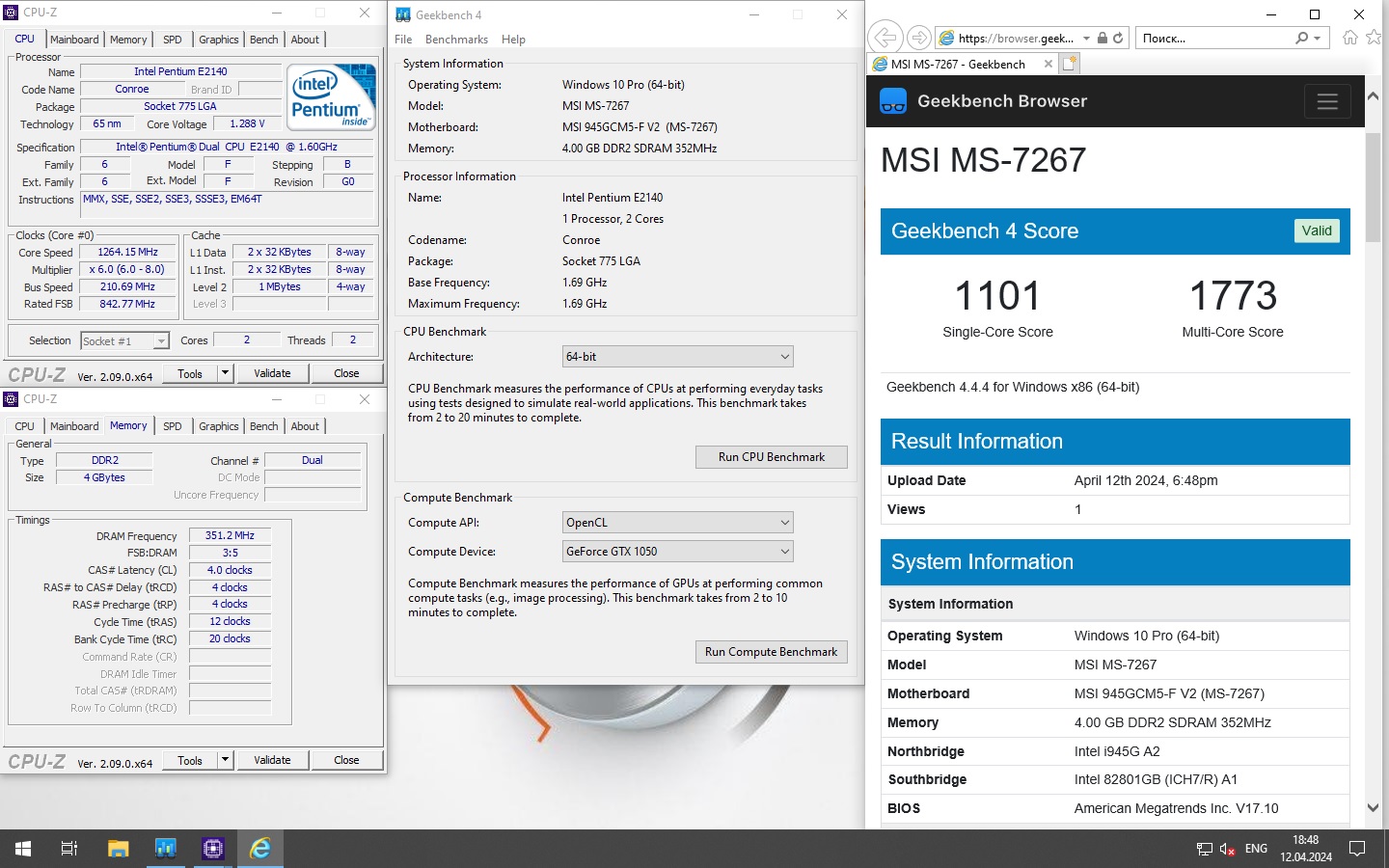Click Validate in upper CPU-Z window

[x=272, y=373]
